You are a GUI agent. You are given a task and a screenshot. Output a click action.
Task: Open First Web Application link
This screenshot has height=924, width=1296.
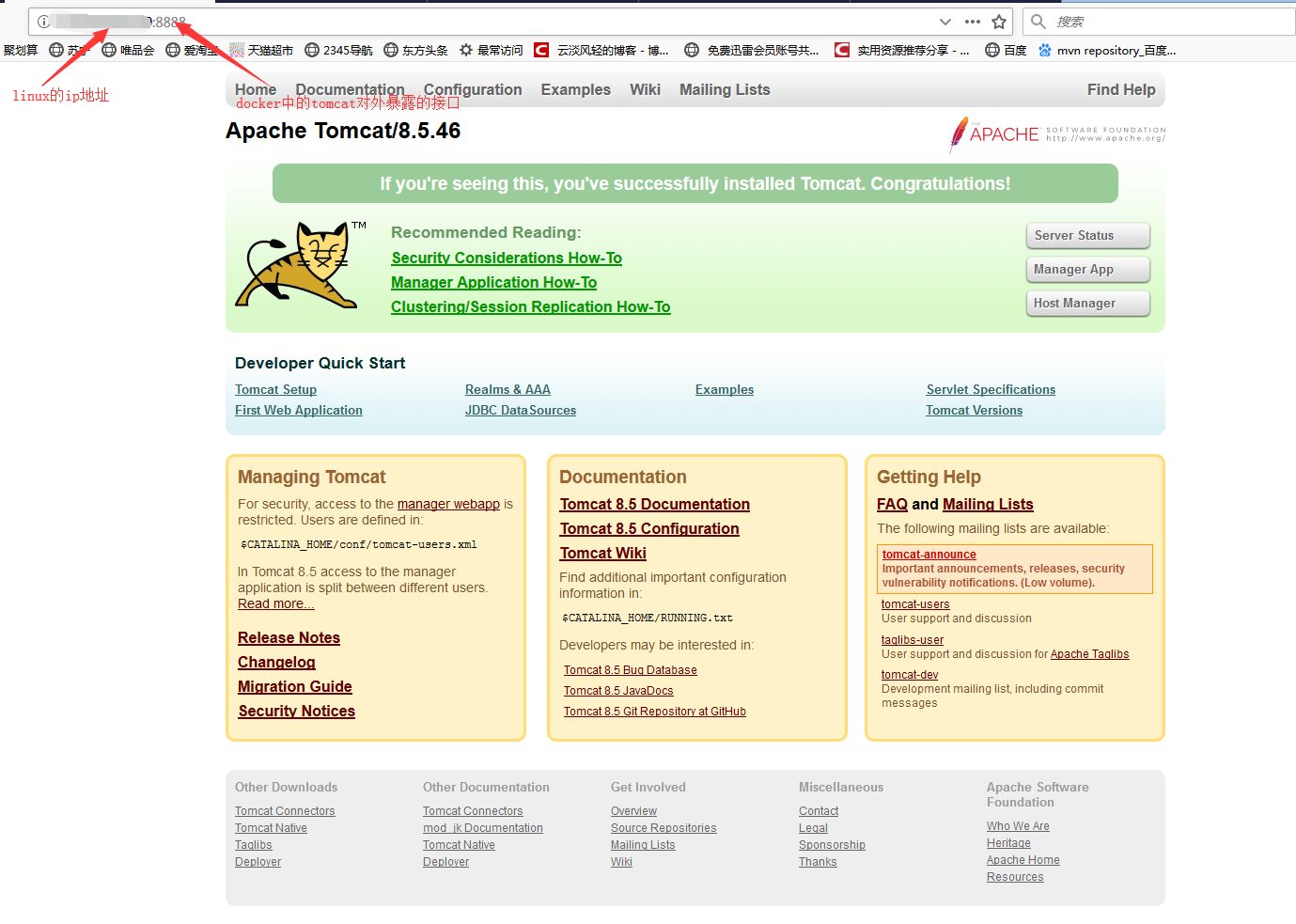click(x=299, y=411)
